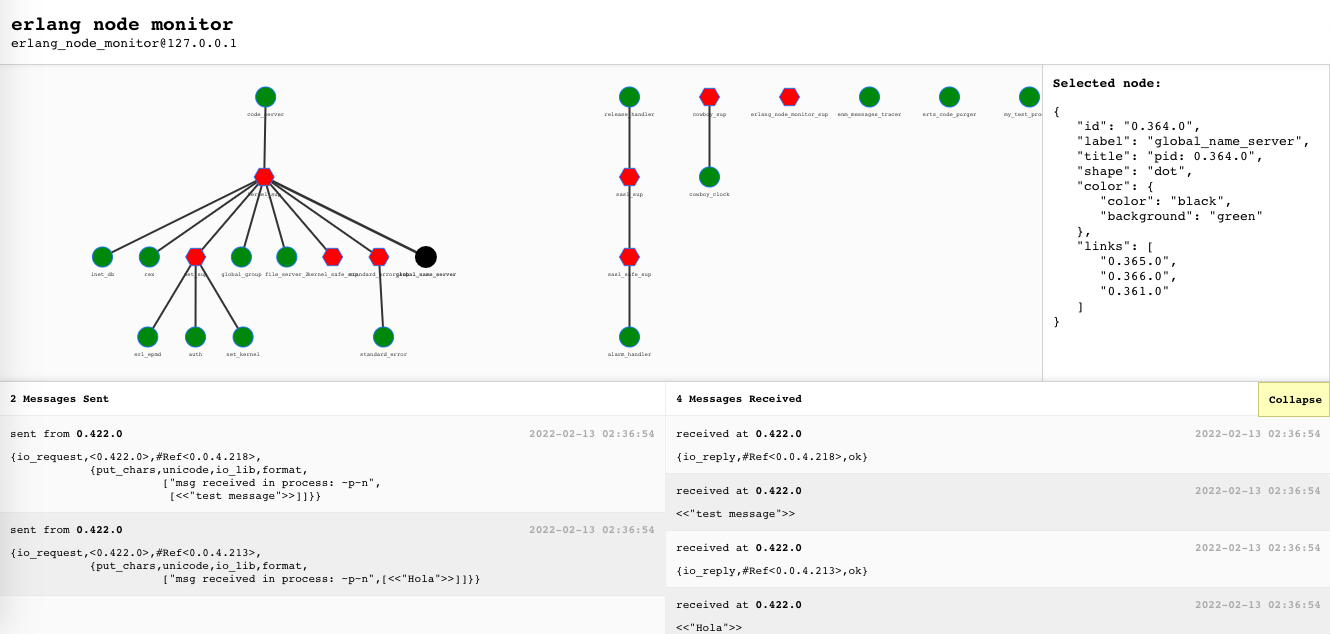Click the rex process node
The width and height of the screenshot is (1330, 634).
(149, 257)
